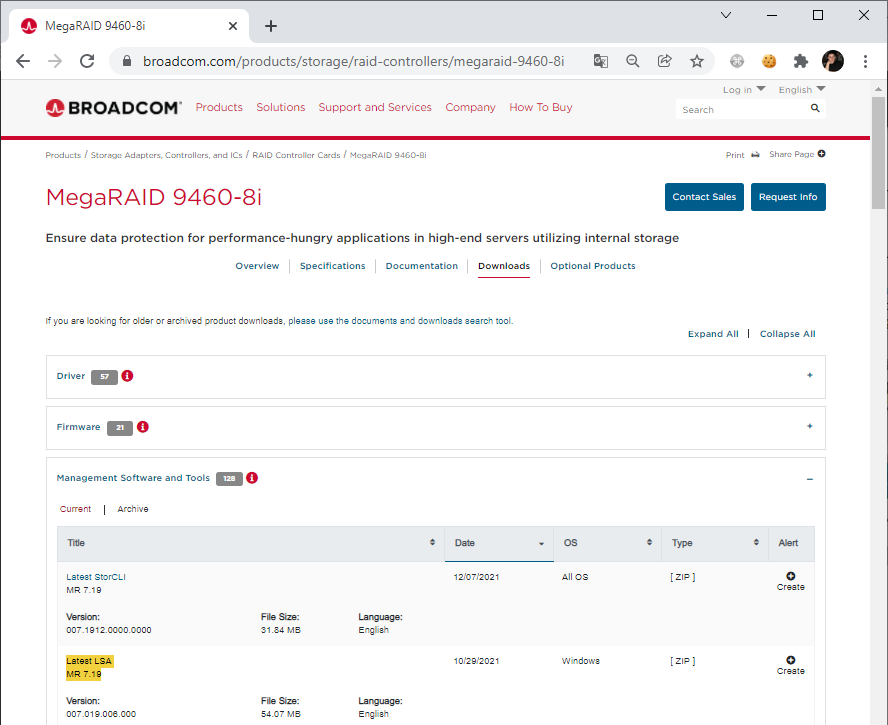Click the Share Page plus icon
This screenshot has height=725, width=888.
point(821,154)
